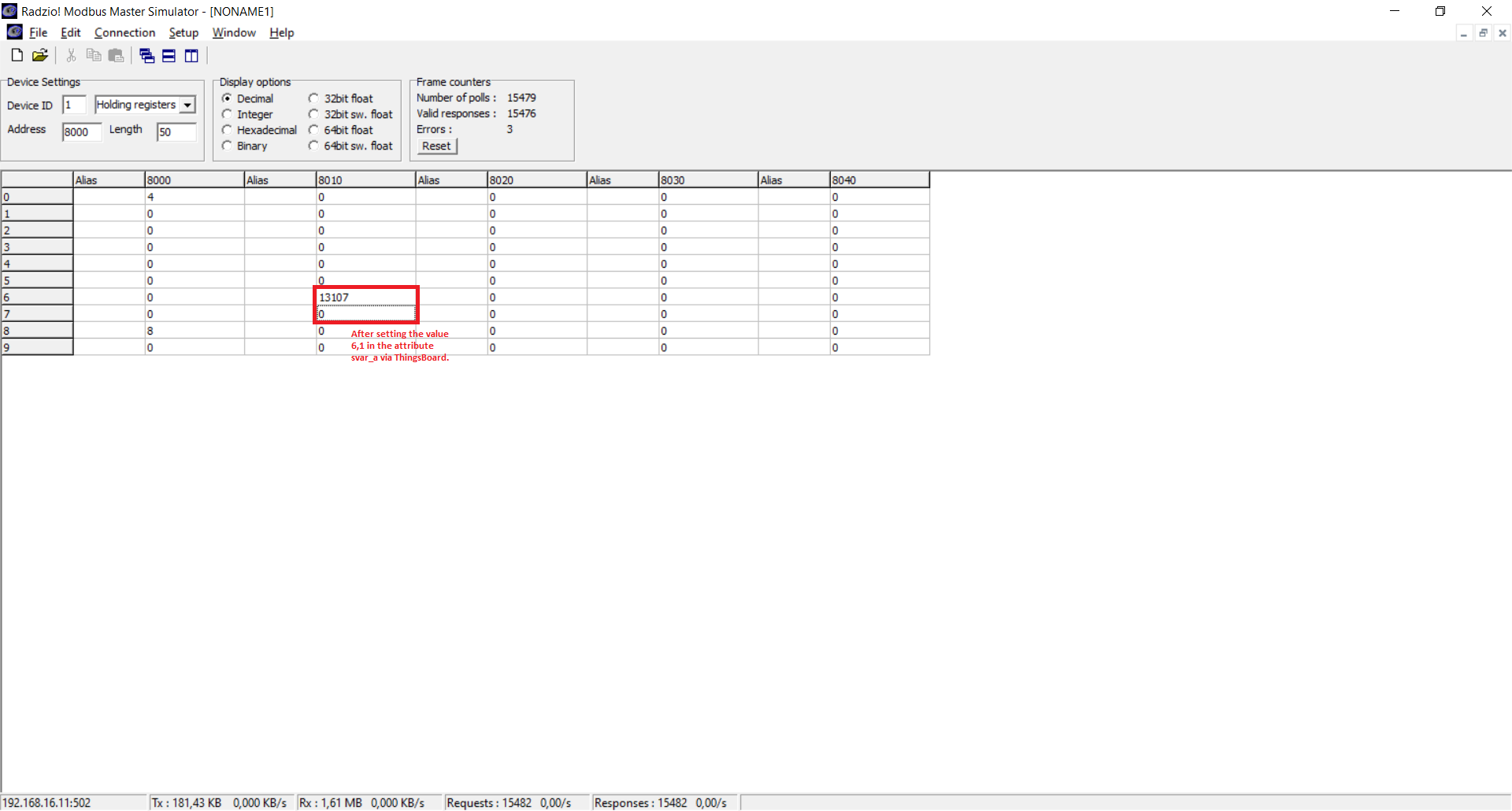Open a file using the open folder icon

tap(39, 55)
